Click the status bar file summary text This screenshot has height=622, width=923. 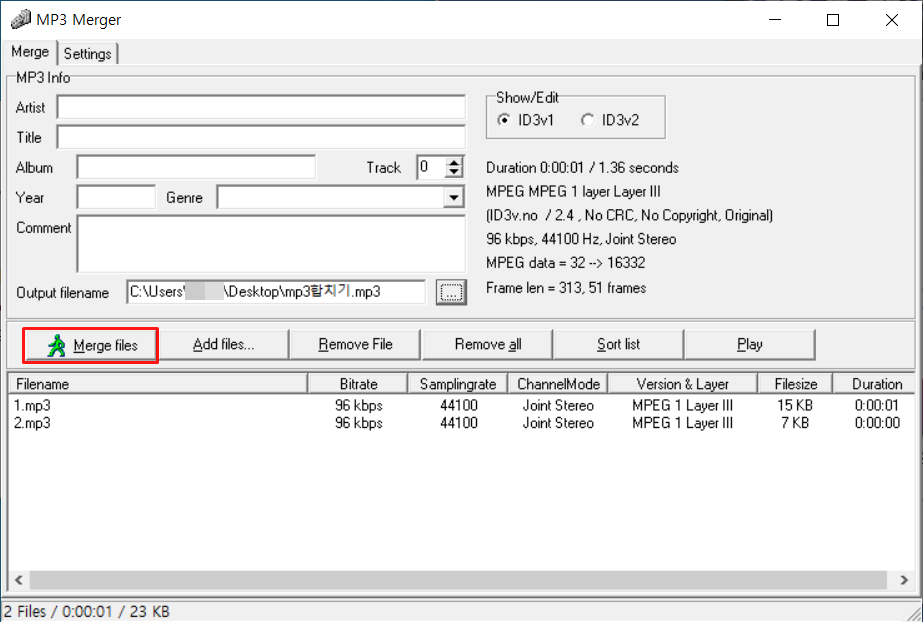[x=87, y=612]
